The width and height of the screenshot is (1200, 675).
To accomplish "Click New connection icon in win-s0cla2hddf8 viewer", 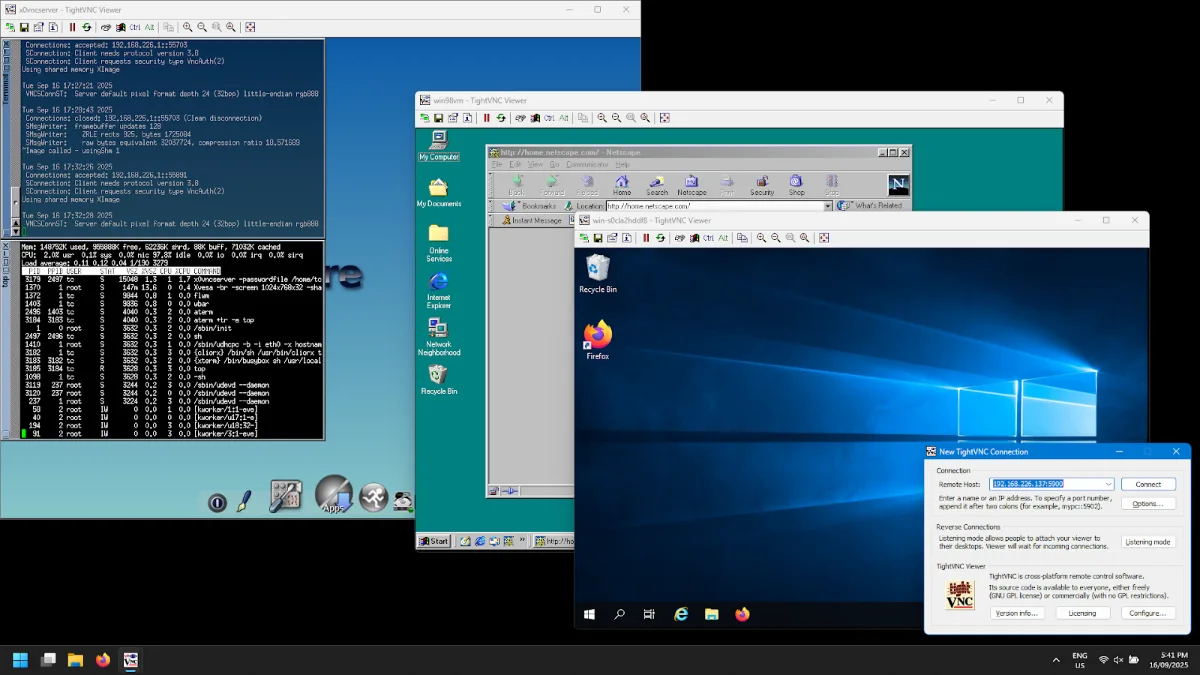I will [584, 238].
